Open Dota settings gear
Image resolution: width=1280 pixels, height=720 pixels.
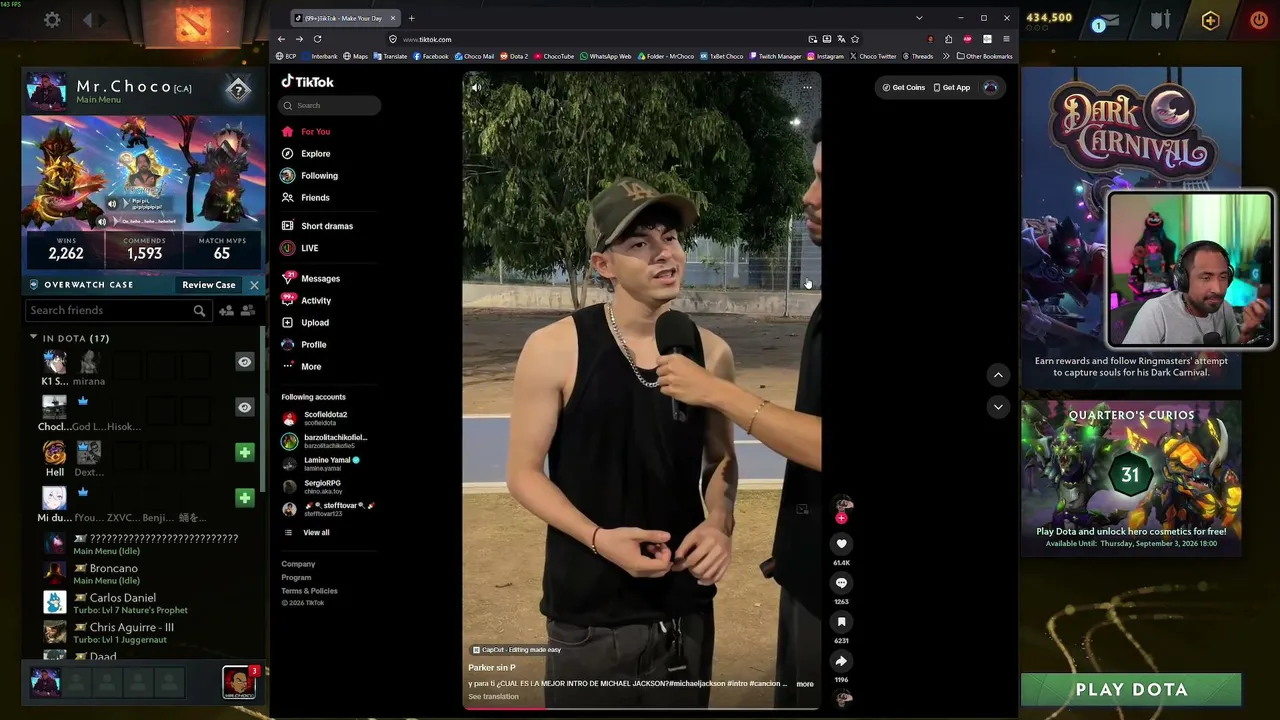point(52,20)
